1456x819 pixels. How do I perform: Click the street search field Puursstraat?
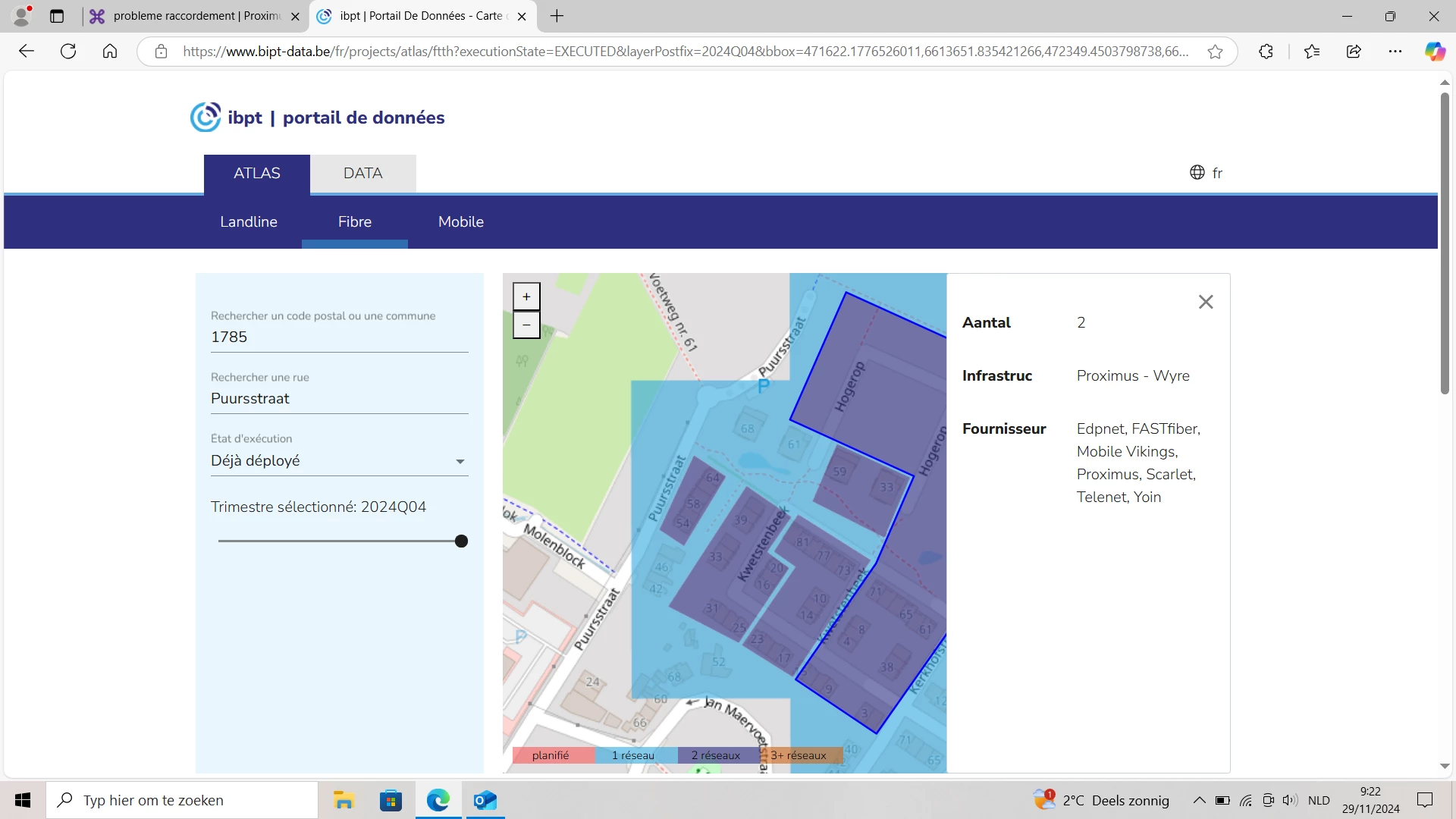339,398
